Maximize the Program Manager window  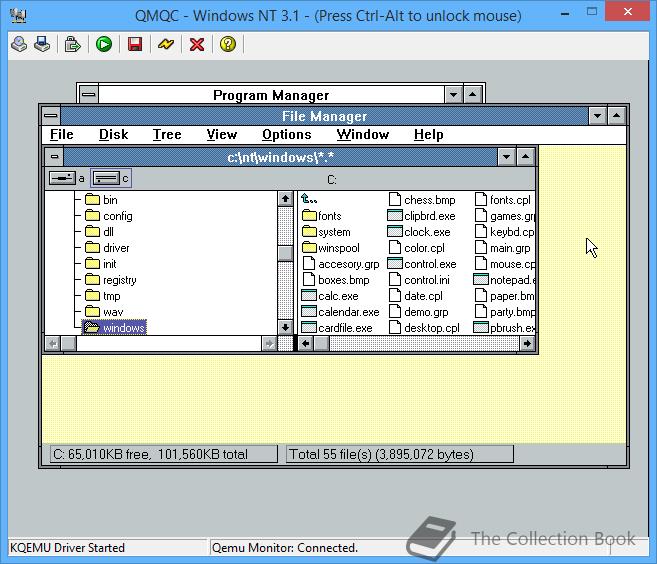pyautogui.click(x=473, y=95)
